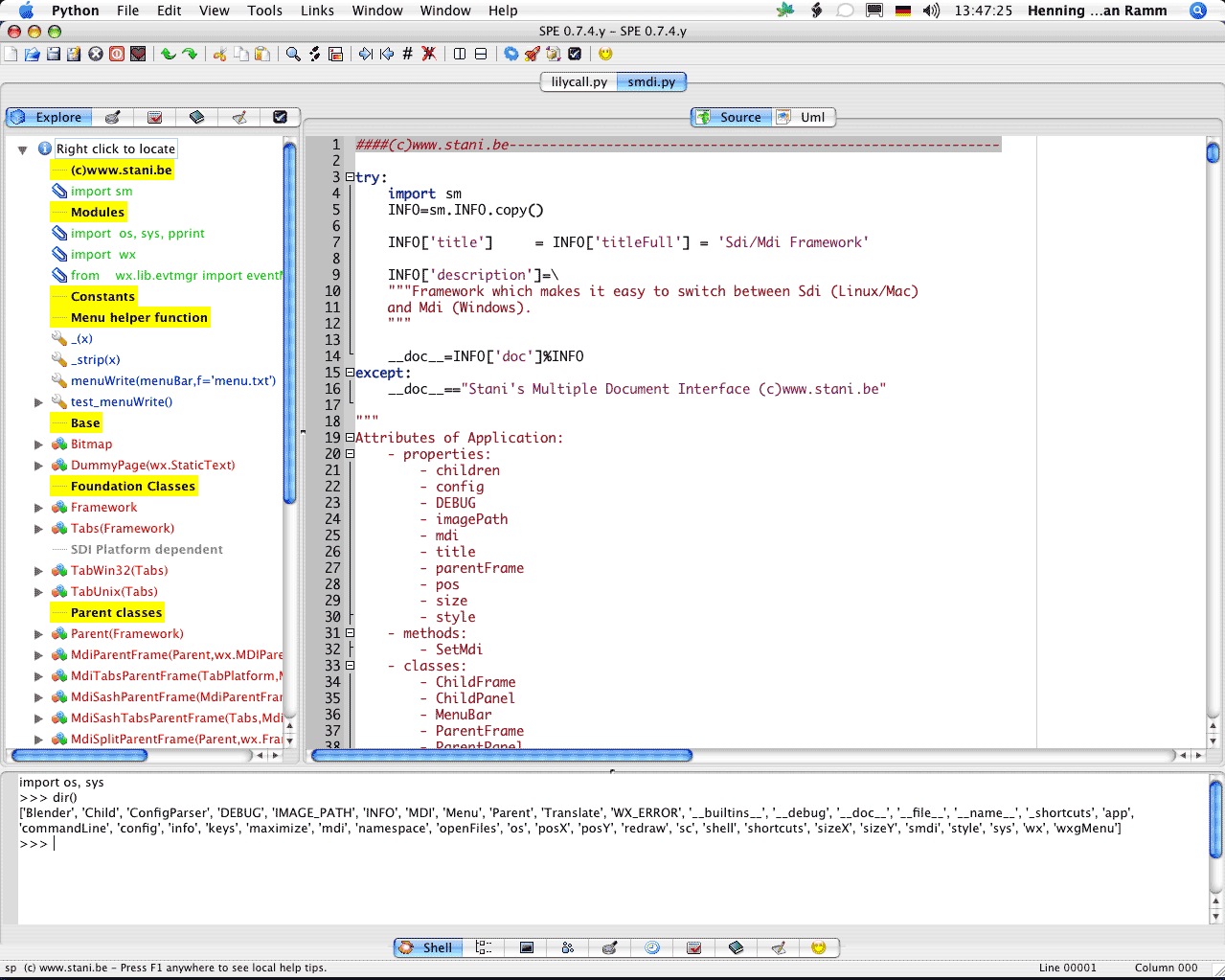Click the Redo green arrow icon
The height and width of the screenshot is (980, 1225).
pyautogui.click(x=190, y=54)
